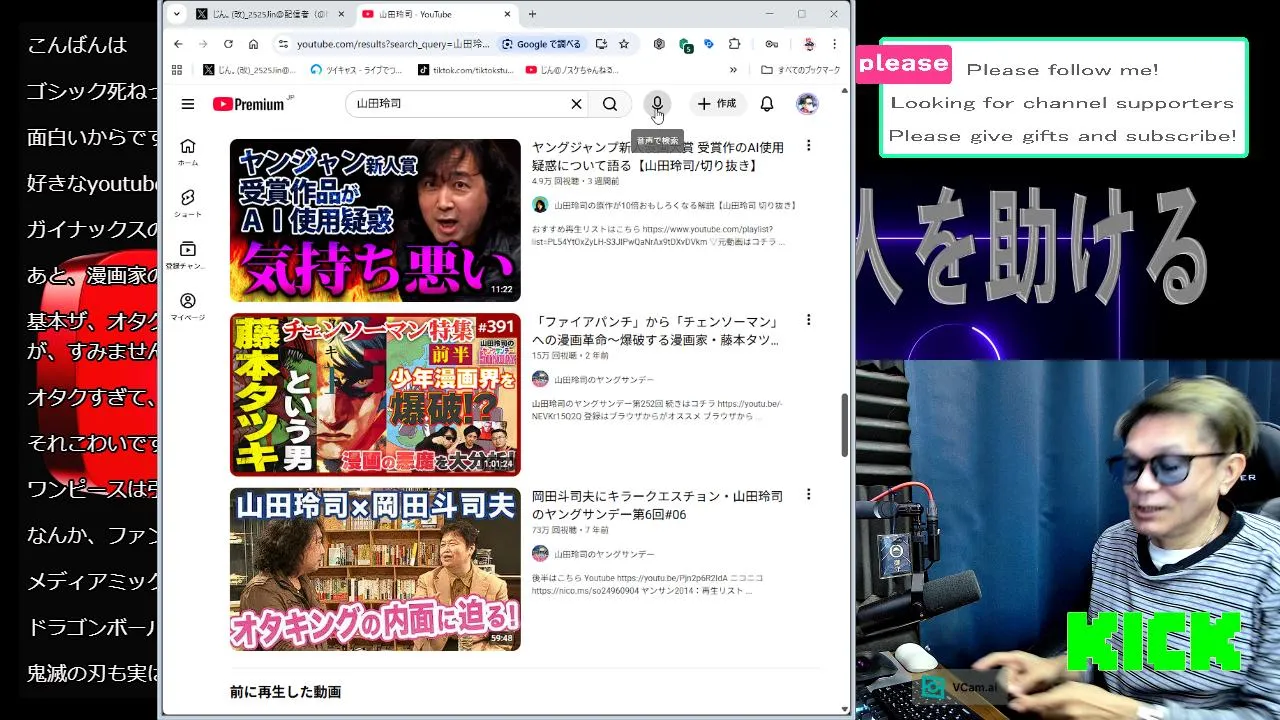Open チェンソーマン特集 #391 video thumbnail
Image resolution: width=1280 pixels, height=720 pixels.
coord(375,395)
